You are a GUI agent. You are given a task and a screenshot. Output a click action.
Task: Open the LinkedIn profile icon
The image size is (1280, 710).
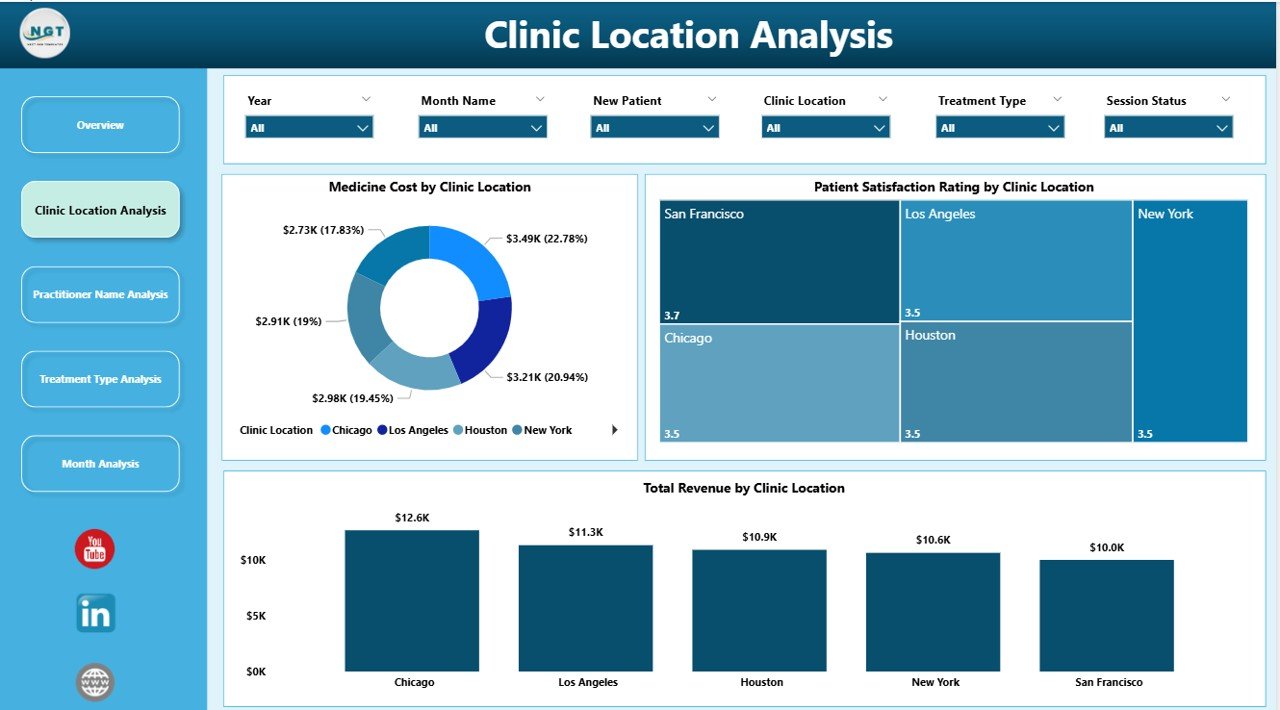(x=93, y=614)
